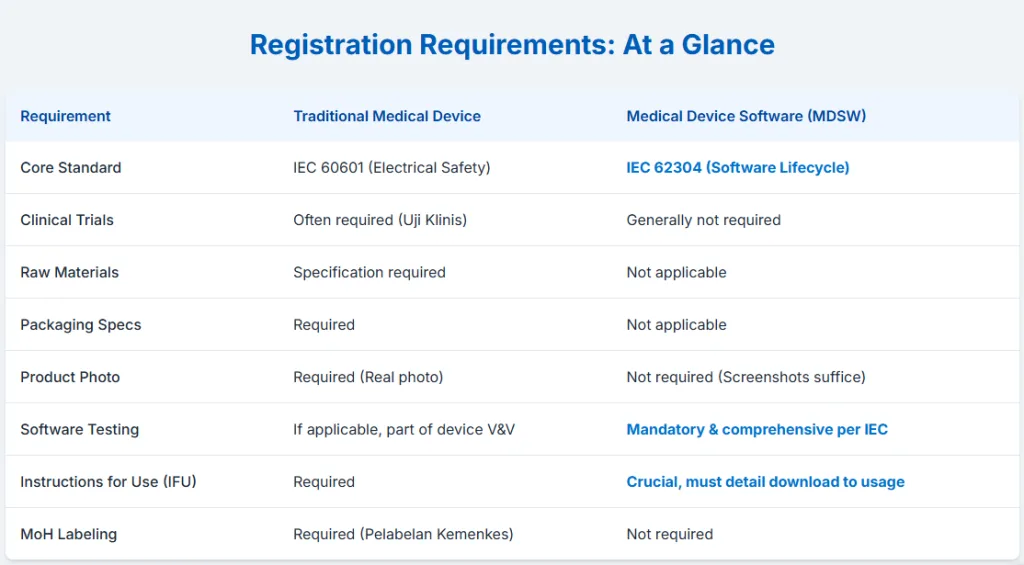Viewport: 1024px width, 565px height.
Task: Open the IEC 62304 (Software Lifecycle) link
Action: point(738,168)
